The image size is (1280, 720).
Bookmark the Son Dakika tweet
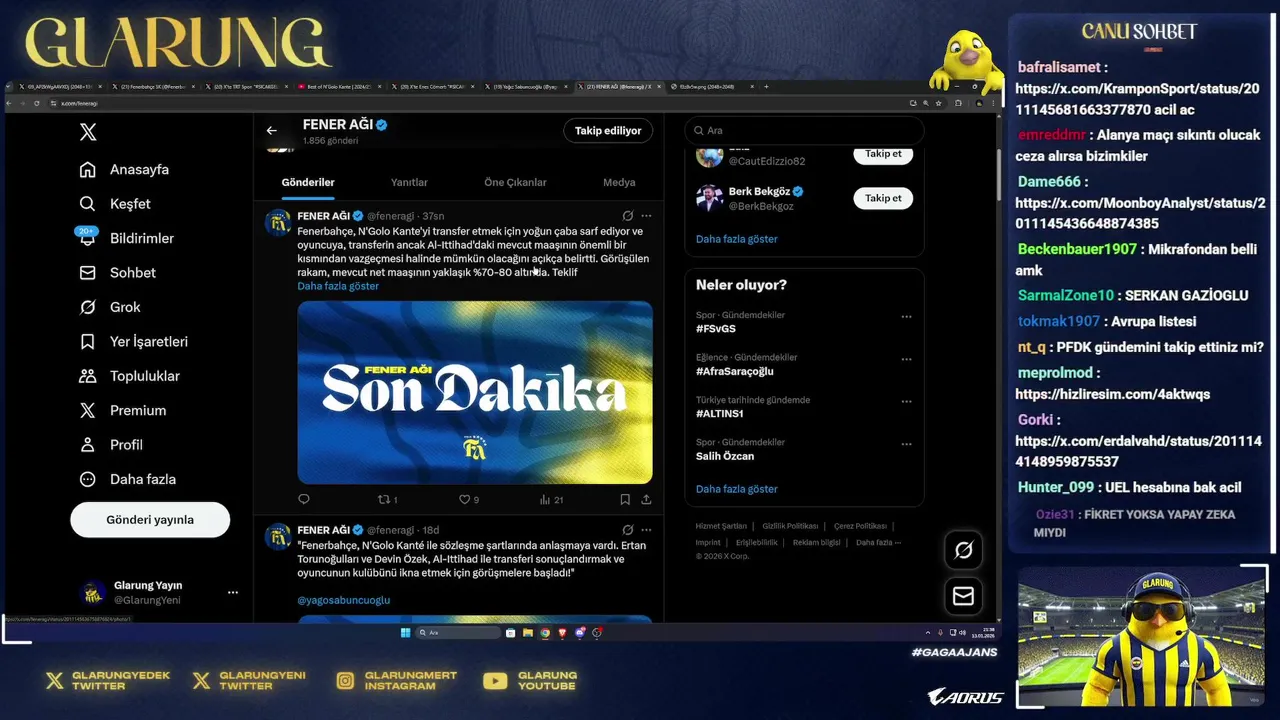tap(624, 499)
